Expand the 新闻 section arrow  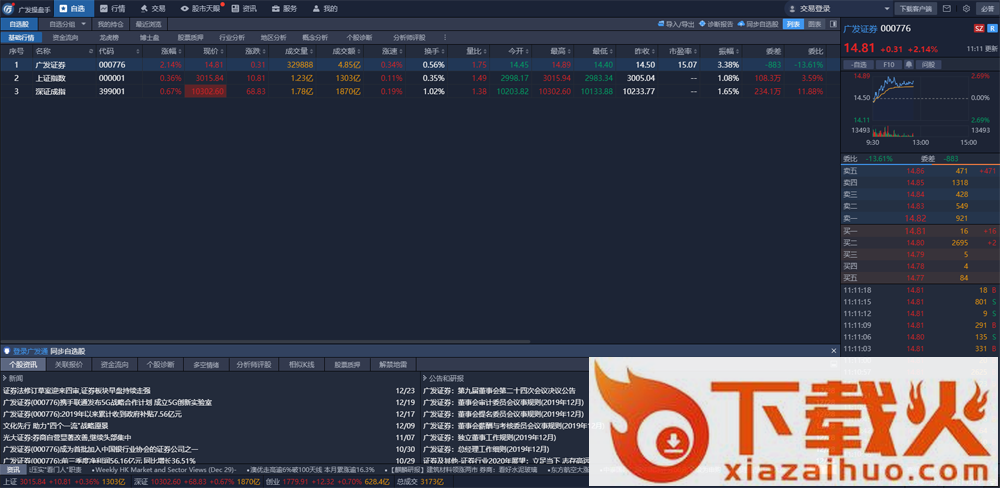coord(5,378)
